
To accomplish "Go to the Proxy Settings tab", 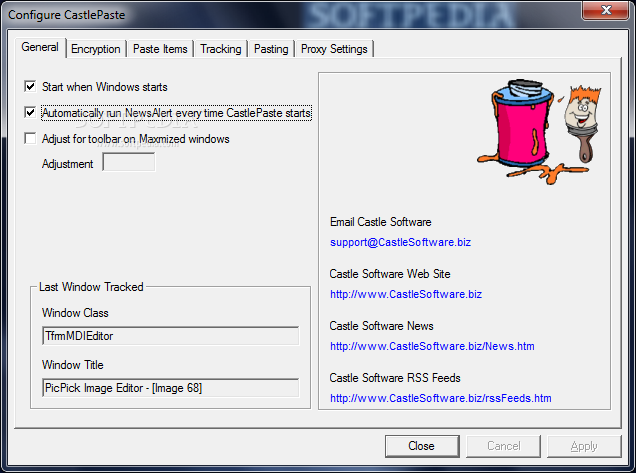I will tap(334, 49).
